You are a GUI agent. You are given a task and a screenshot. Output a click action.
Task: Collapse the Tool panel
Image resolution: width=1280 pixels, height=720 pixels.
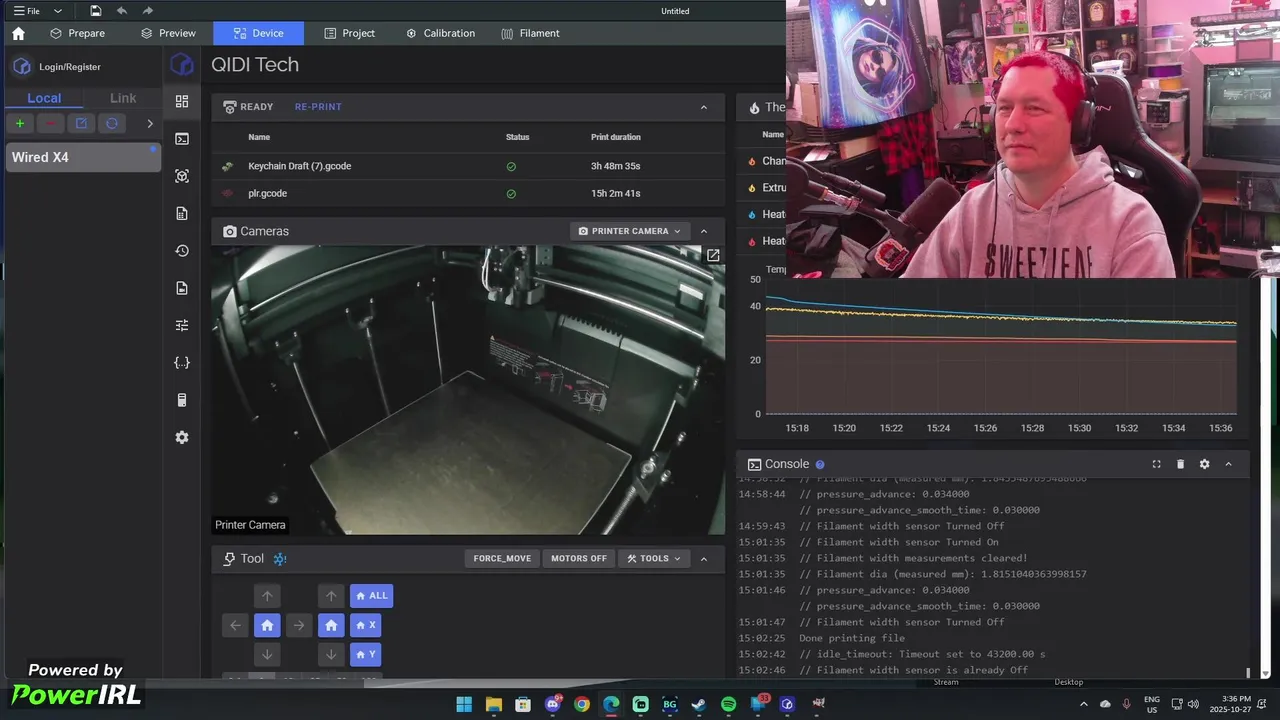click(x=704, y=559)
